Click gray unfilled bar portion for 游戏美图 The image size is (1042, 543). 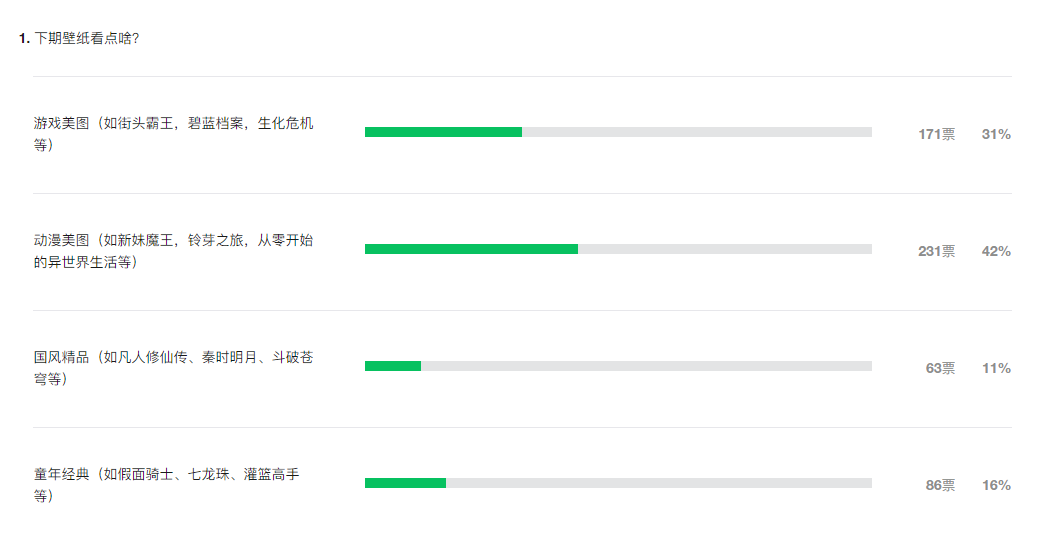(697, 132)
